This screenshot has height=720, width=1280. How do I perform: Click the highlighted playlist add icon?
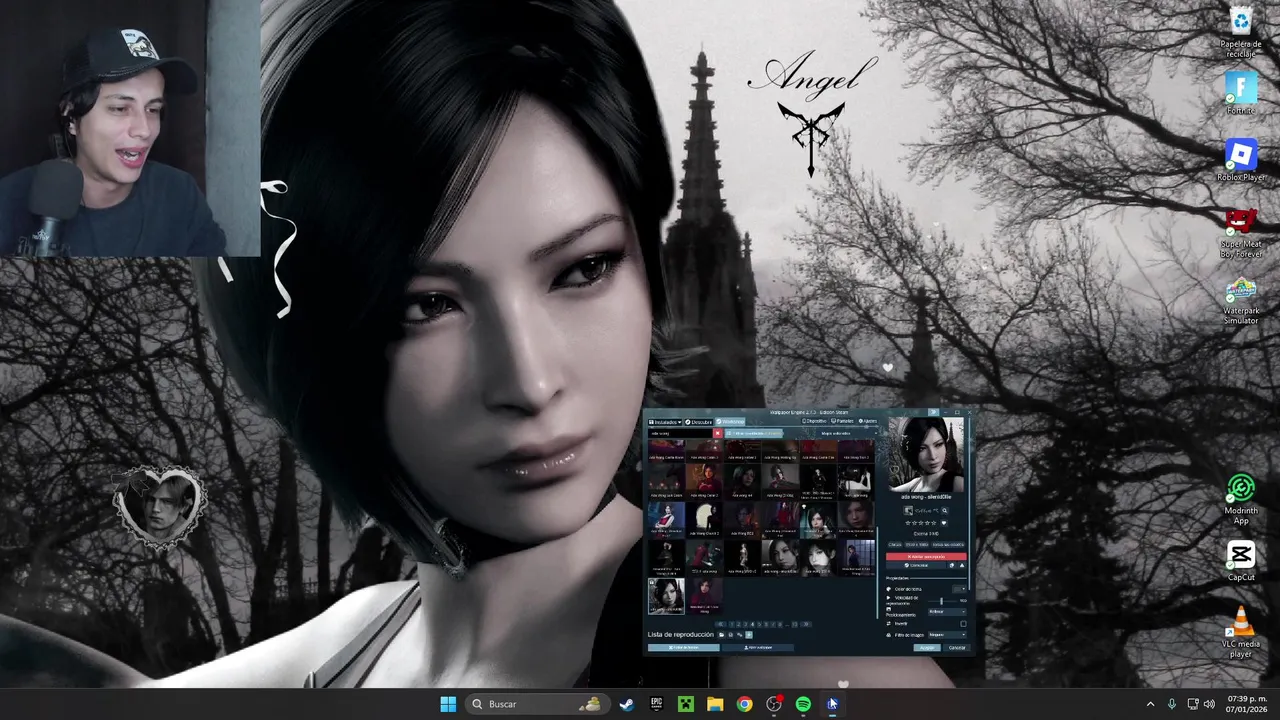click(749, 635)
